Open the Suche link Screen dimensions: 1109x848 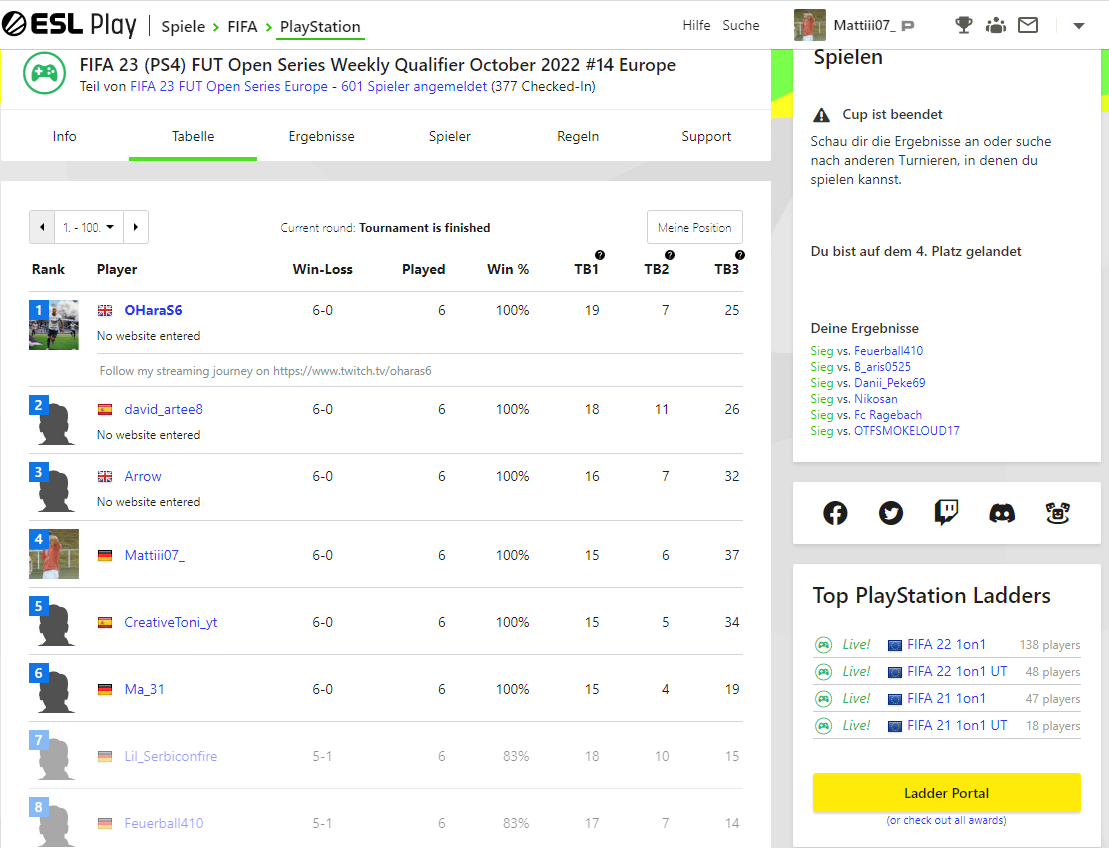[741, 25]
